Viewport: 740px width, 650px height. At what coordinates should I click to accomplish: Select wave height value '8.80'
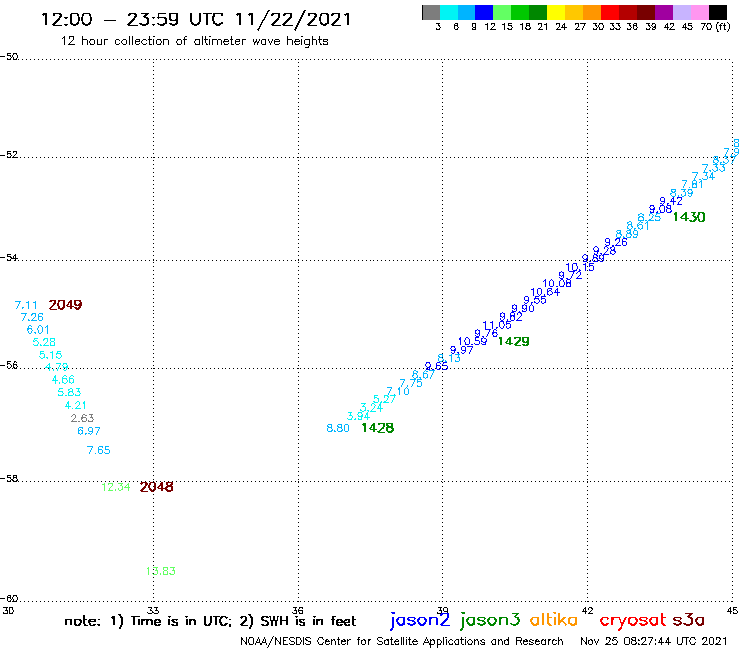coord(338,428)
